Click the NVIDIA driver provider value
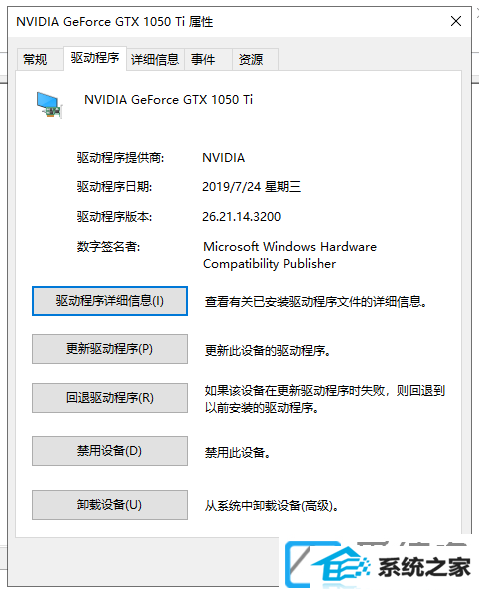The height and width of the screenshot is (594, 479). click(x=224, y=158)
